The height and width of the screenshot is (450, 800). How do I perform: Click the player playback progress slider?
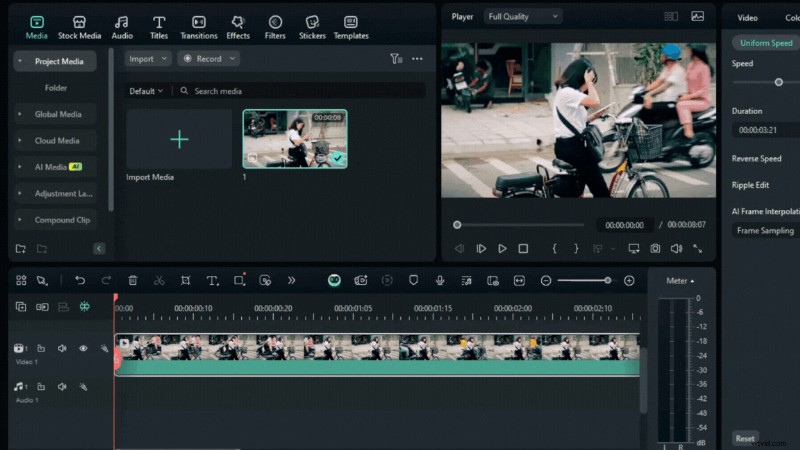coord(519,225)
